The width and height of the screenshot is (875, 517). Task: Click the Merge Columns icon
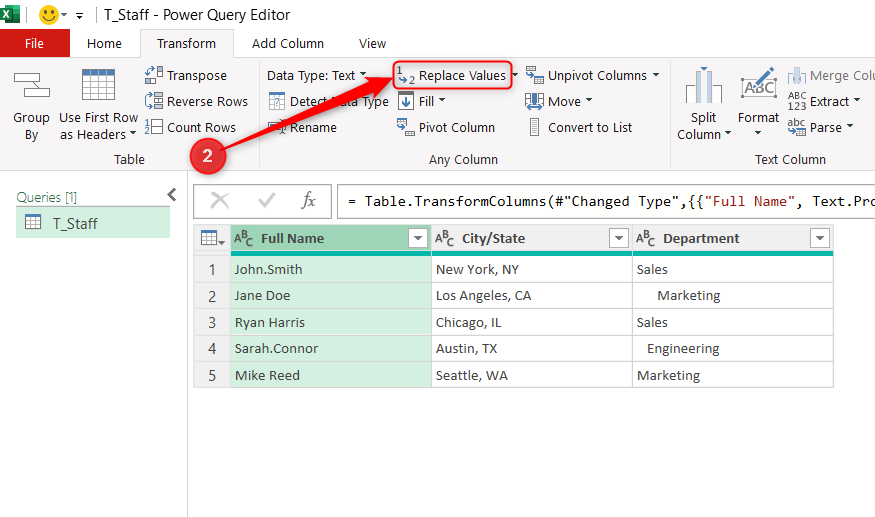796,75
